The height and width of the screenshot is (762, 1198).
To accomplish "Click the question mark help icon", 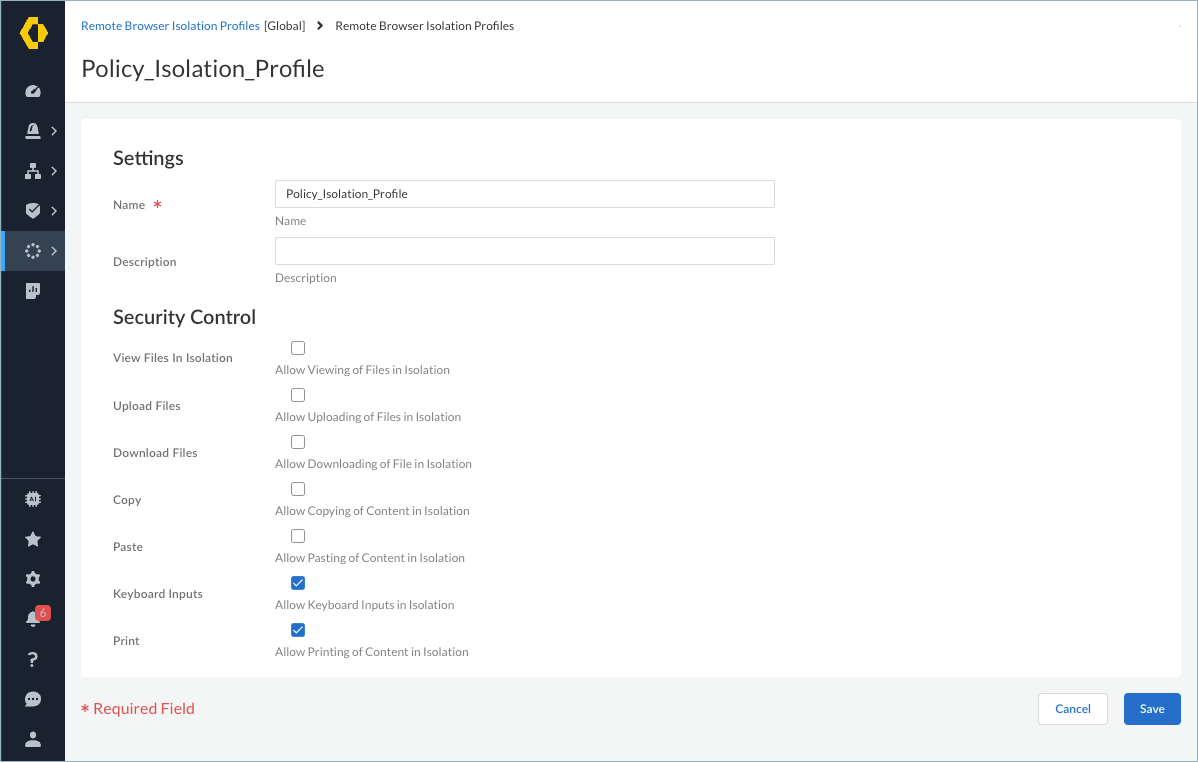I will (x=33, y=659).
